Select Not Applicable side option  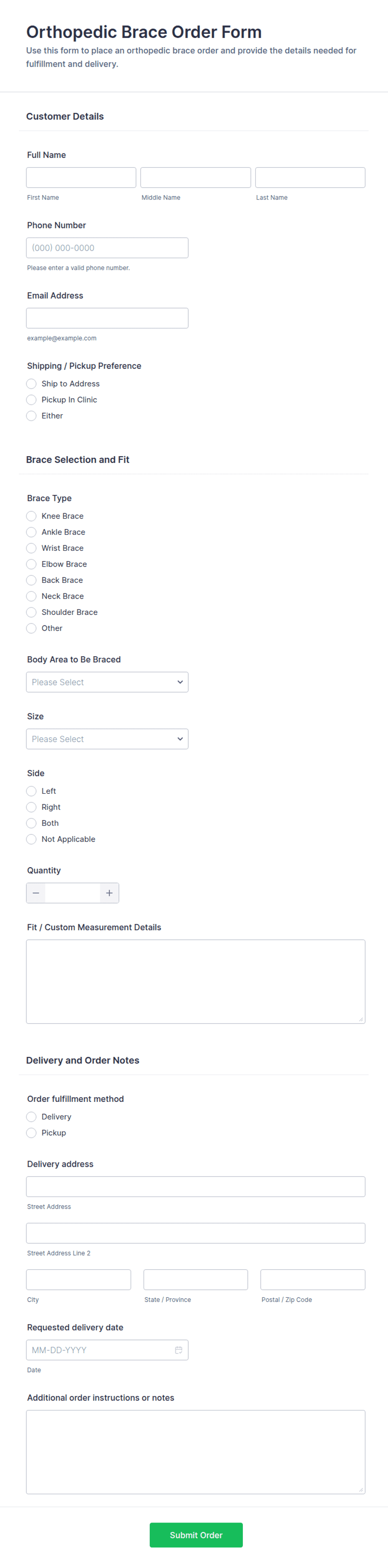point(32,839)
